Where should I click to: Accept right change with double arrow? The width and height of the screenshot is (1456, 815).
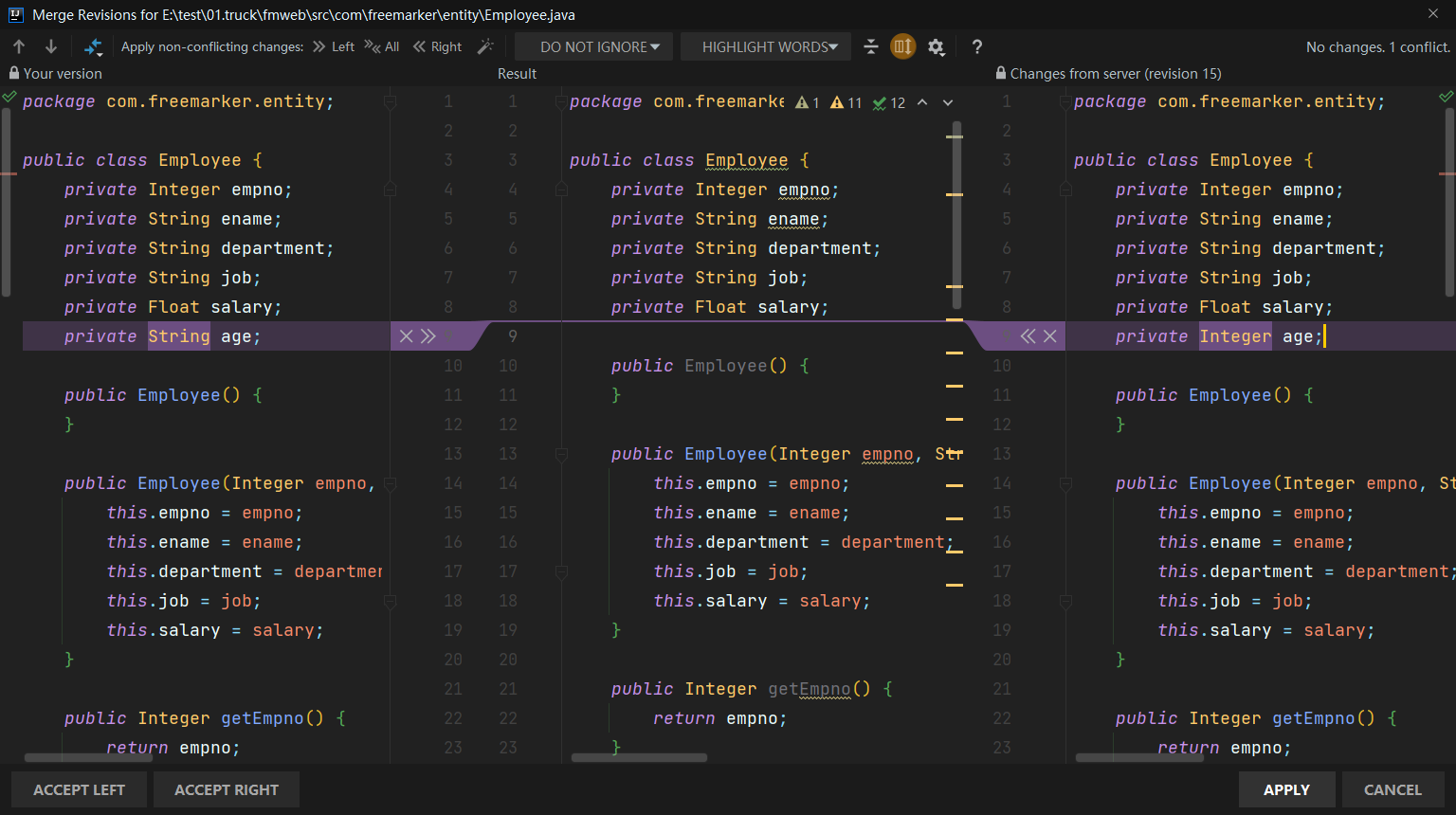point(1028,336)
